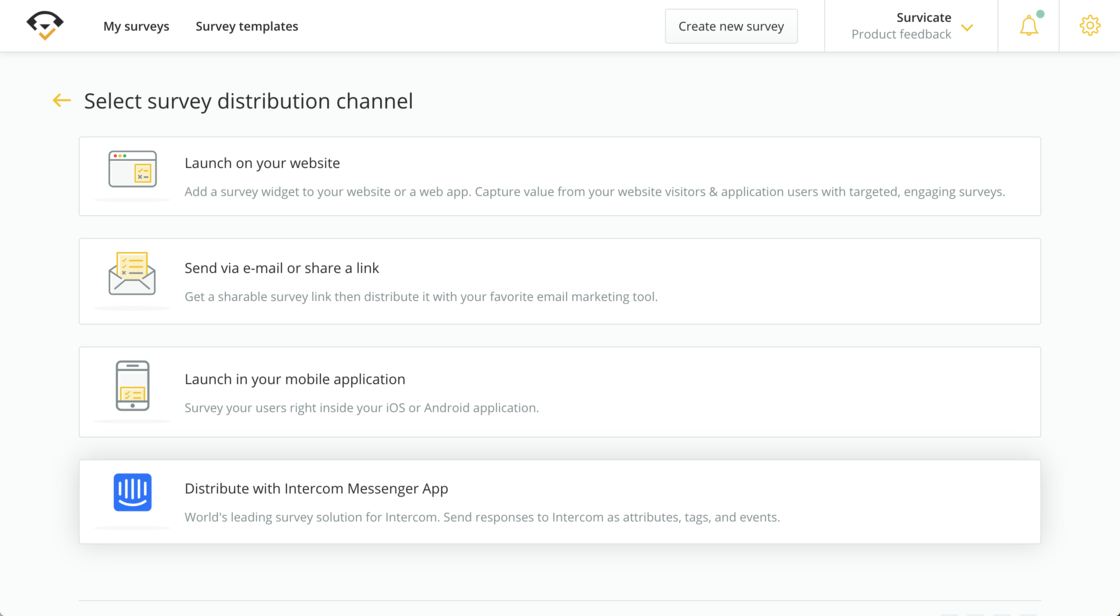The width and height of the screenshot is (1120, 616).
Task: Open notifications bell icon
Action: tap(1029, 26)
